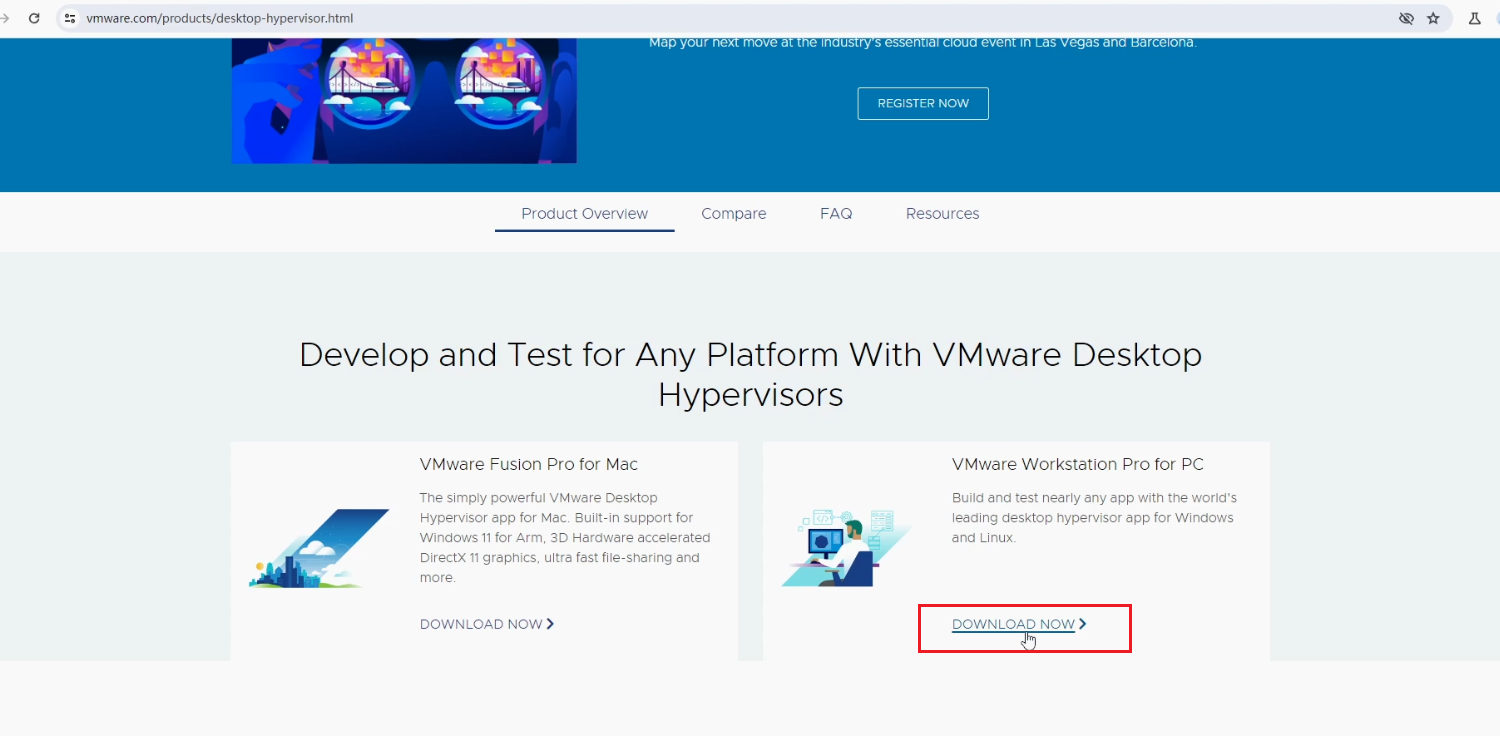The width and height of the screenshot is (1500, 736).
Task: Open site information icon beside the URL
Action: [70, 18]
